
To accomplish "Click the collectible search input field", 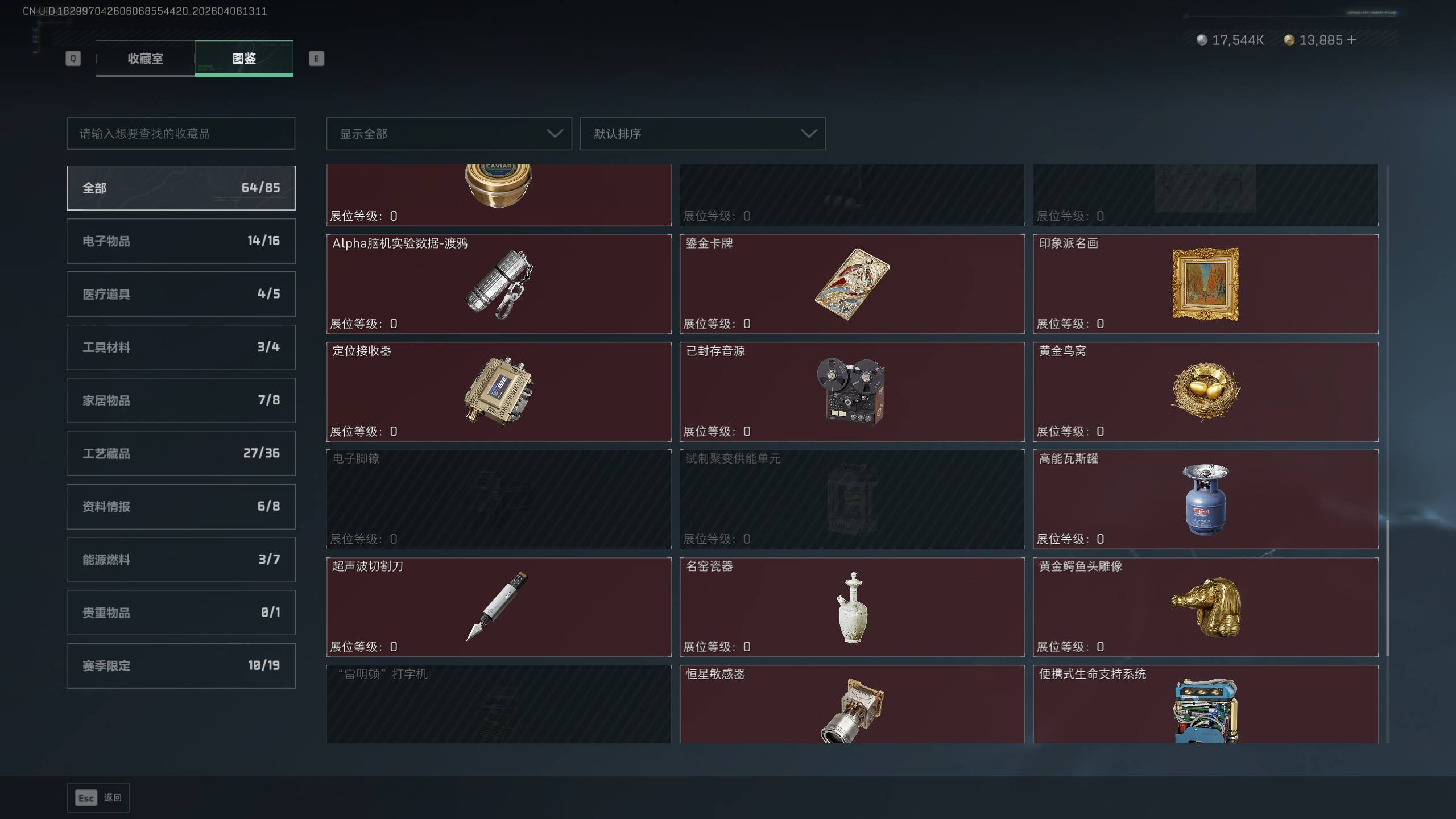I will (x=181, y=134).
